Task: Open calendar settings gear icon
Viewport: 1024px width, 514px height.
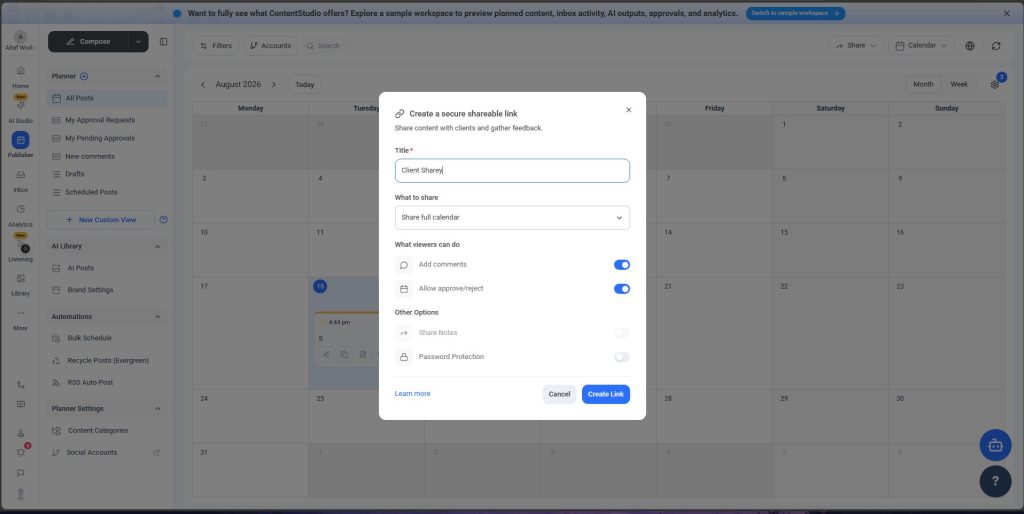Action: 995,85
